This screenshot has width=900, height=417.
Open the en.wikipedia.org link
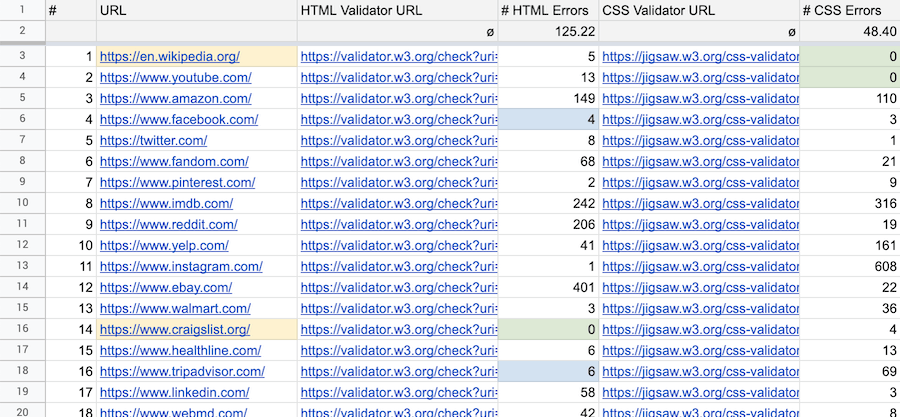(170, 57)
